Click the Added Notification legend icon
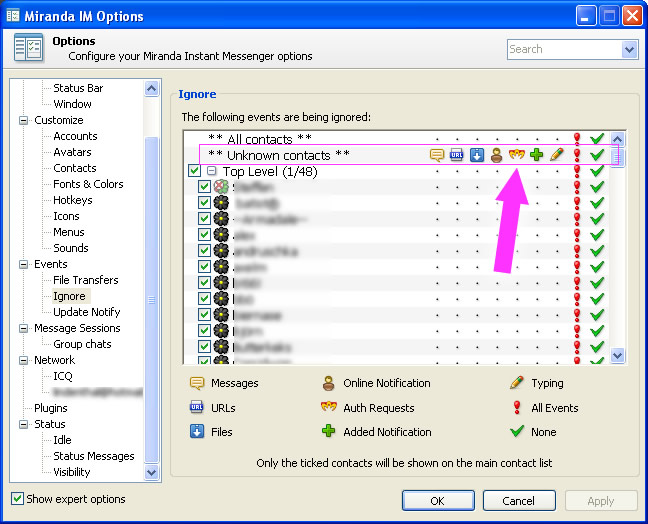 [x=329, y=431]
